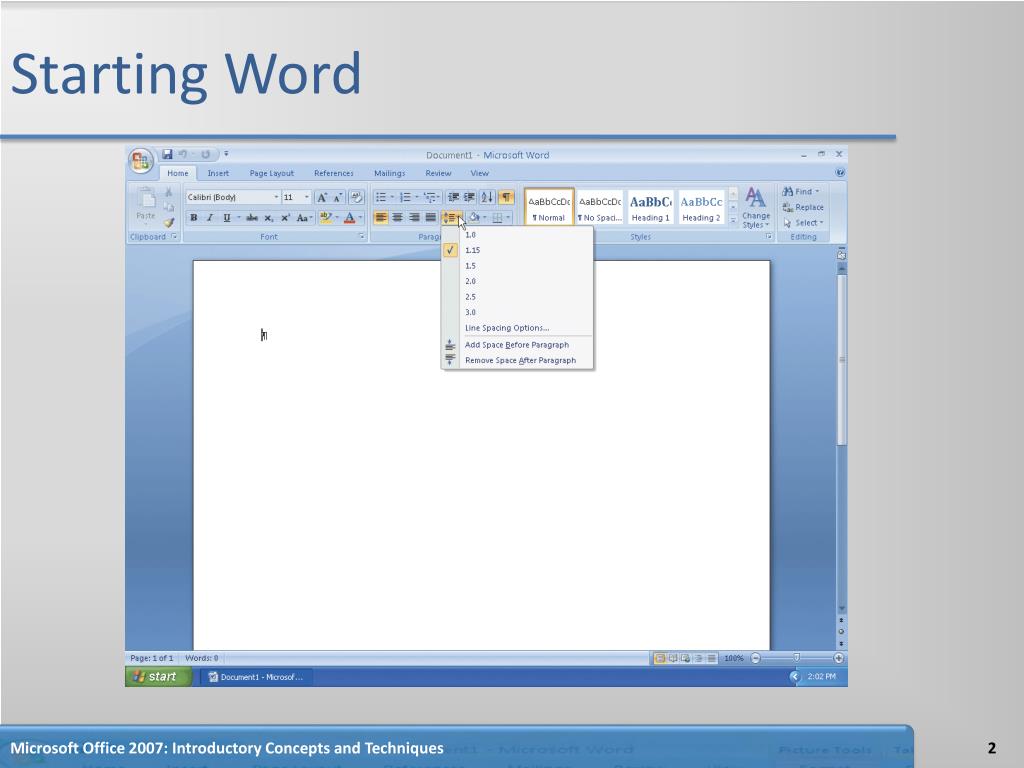1024x768 pixels.
Task: Click the 100% zoom level indicator
Action: pos(734,658)
